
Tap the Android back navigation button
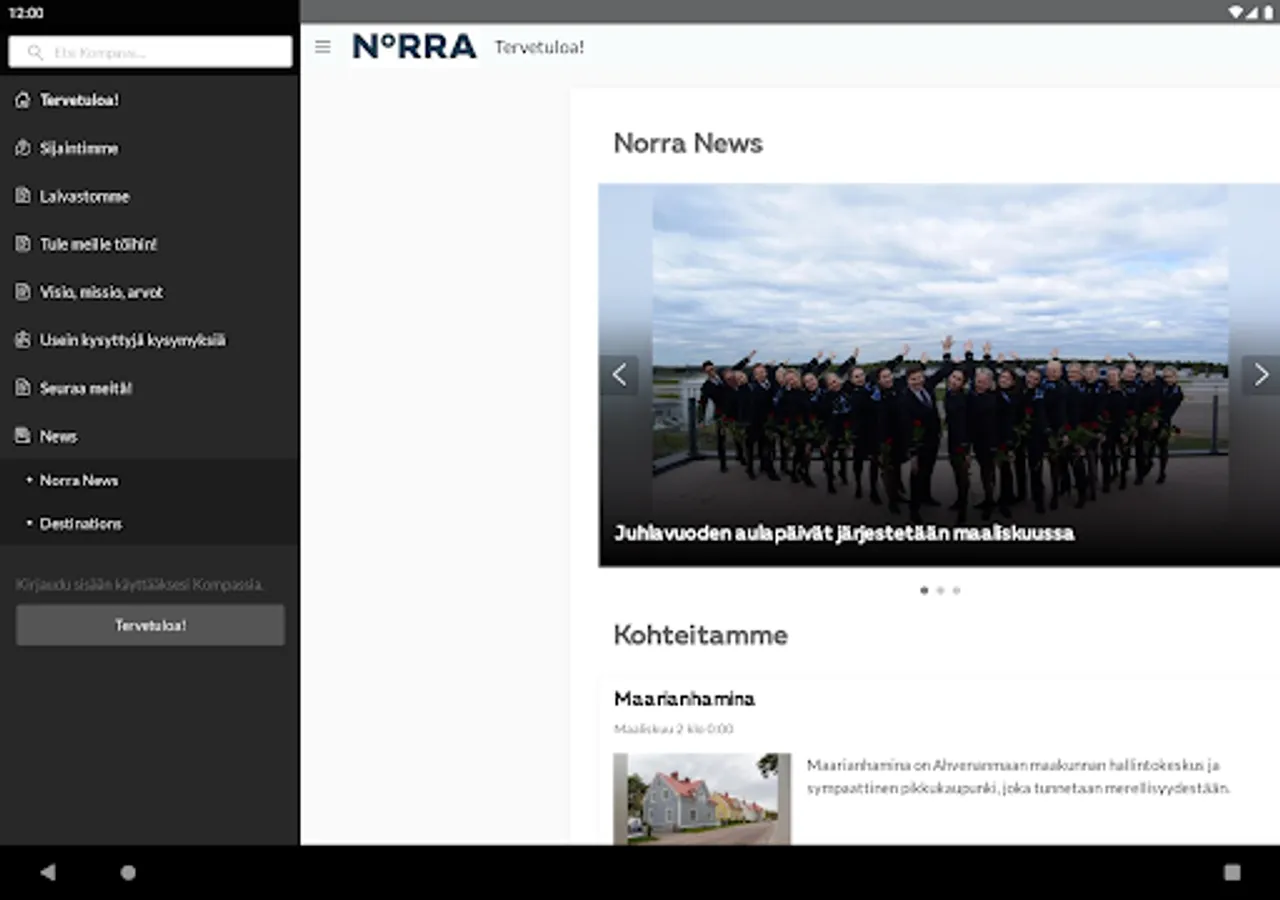[47, 872]
